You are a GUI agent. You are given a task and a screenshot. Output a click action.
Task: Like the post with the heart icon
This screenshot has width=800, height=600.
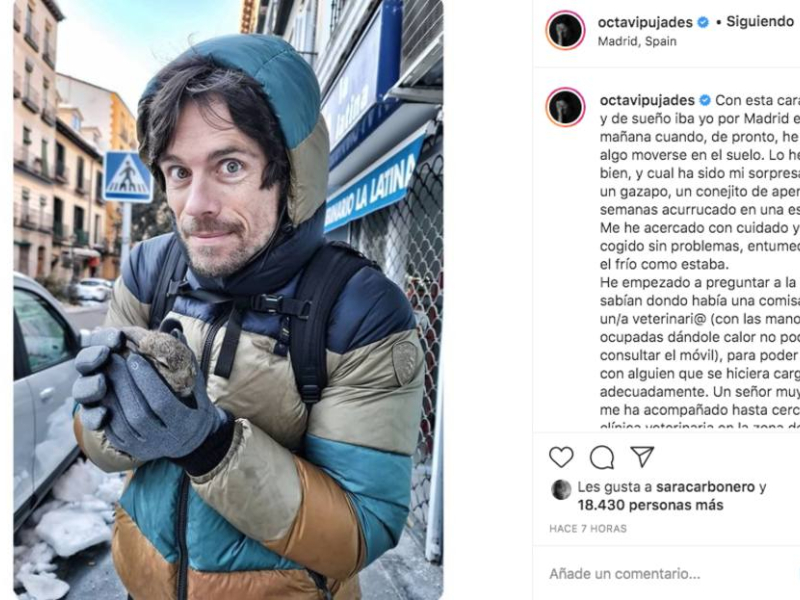click(x=561, y=457)
